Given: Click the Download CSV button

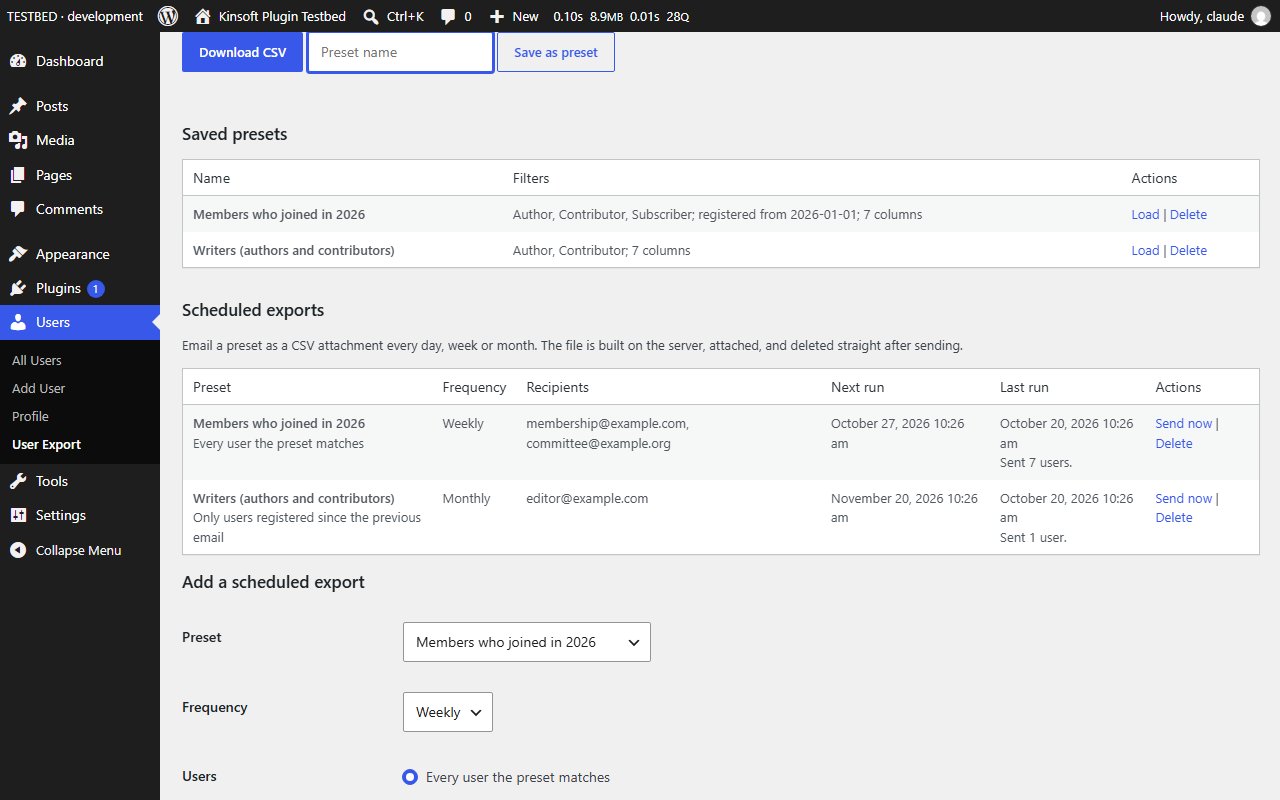Looking at the screenshot, I should [x=242, y=52].
